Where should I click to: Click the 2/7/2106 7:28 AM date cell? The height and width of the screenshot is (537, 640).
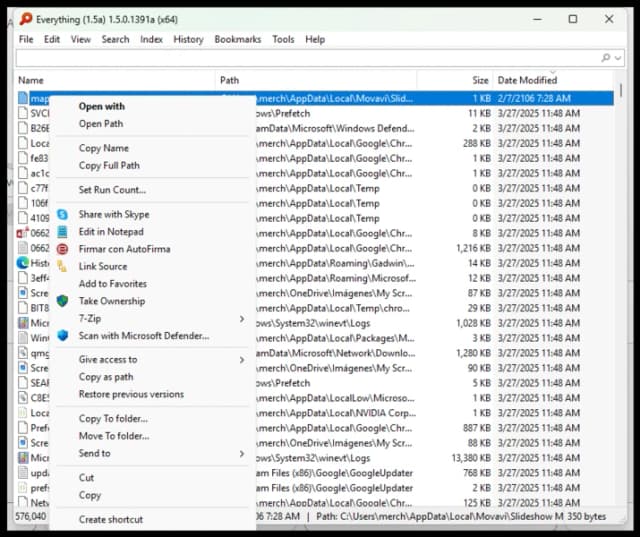pyautogui.click(x=534, y=98)
